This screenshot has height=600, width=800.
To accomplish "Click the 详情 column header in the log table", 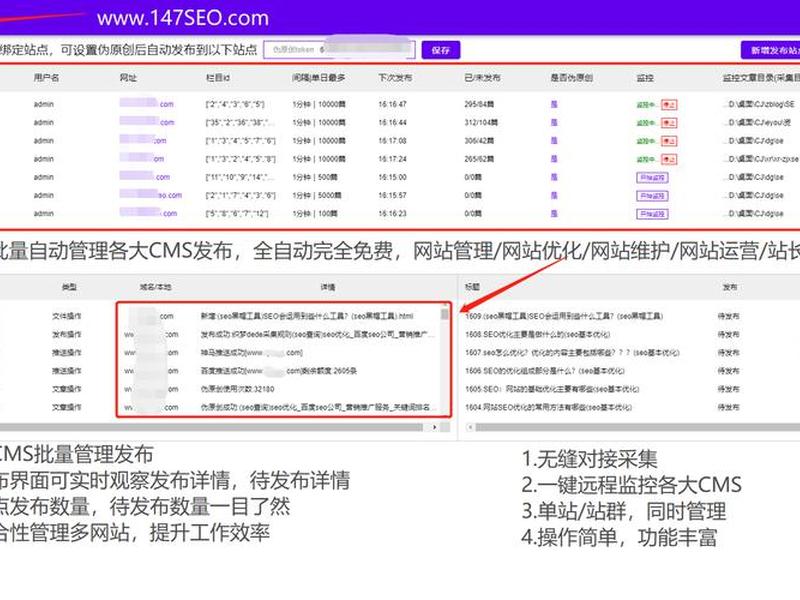I will point(328,287).
